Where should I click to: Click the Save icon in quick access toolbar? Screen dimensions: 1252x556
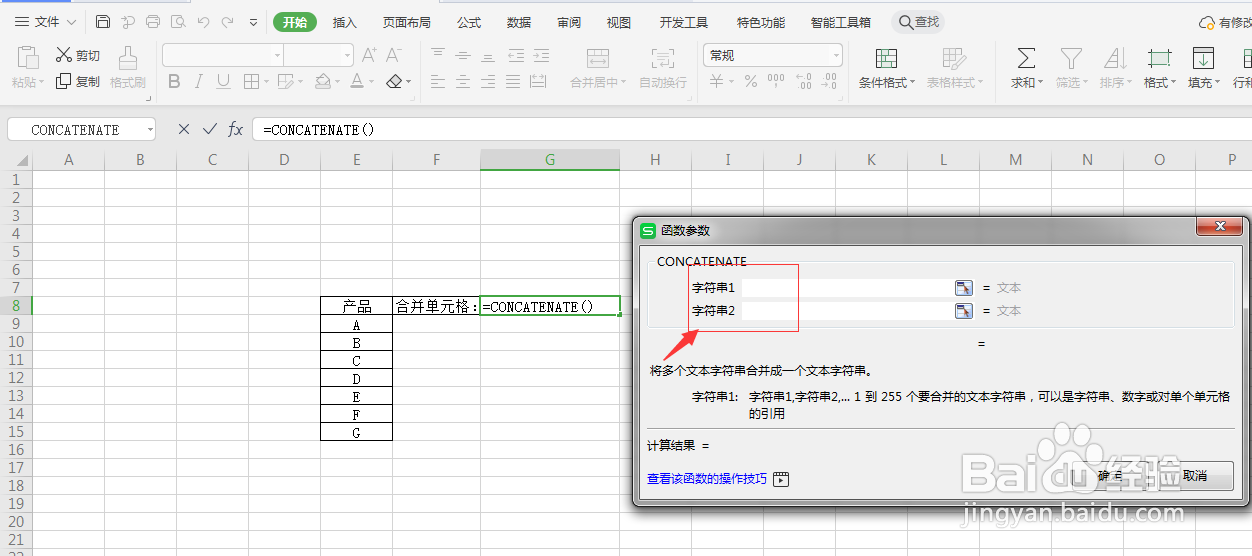pos(103,21)
